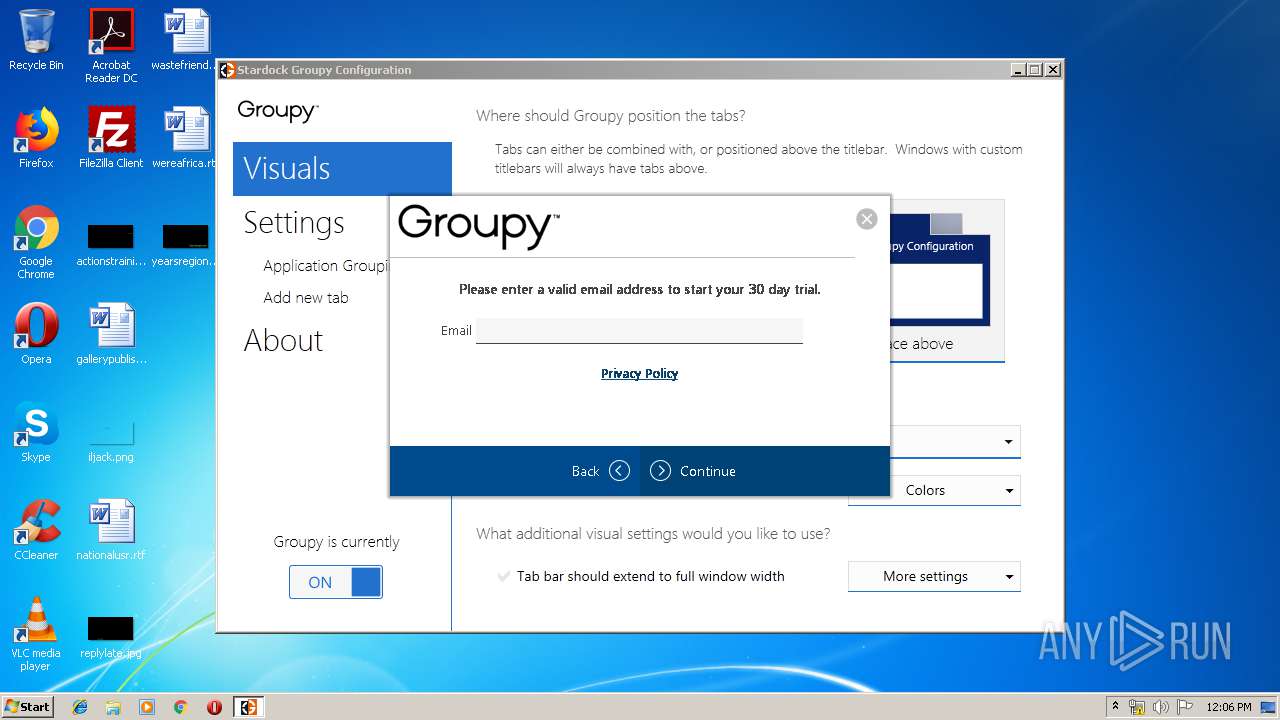This screenshot has width=1280, height=720.
Task: Open Internet Explorer in the taskbar
Action: click(80, 707)
